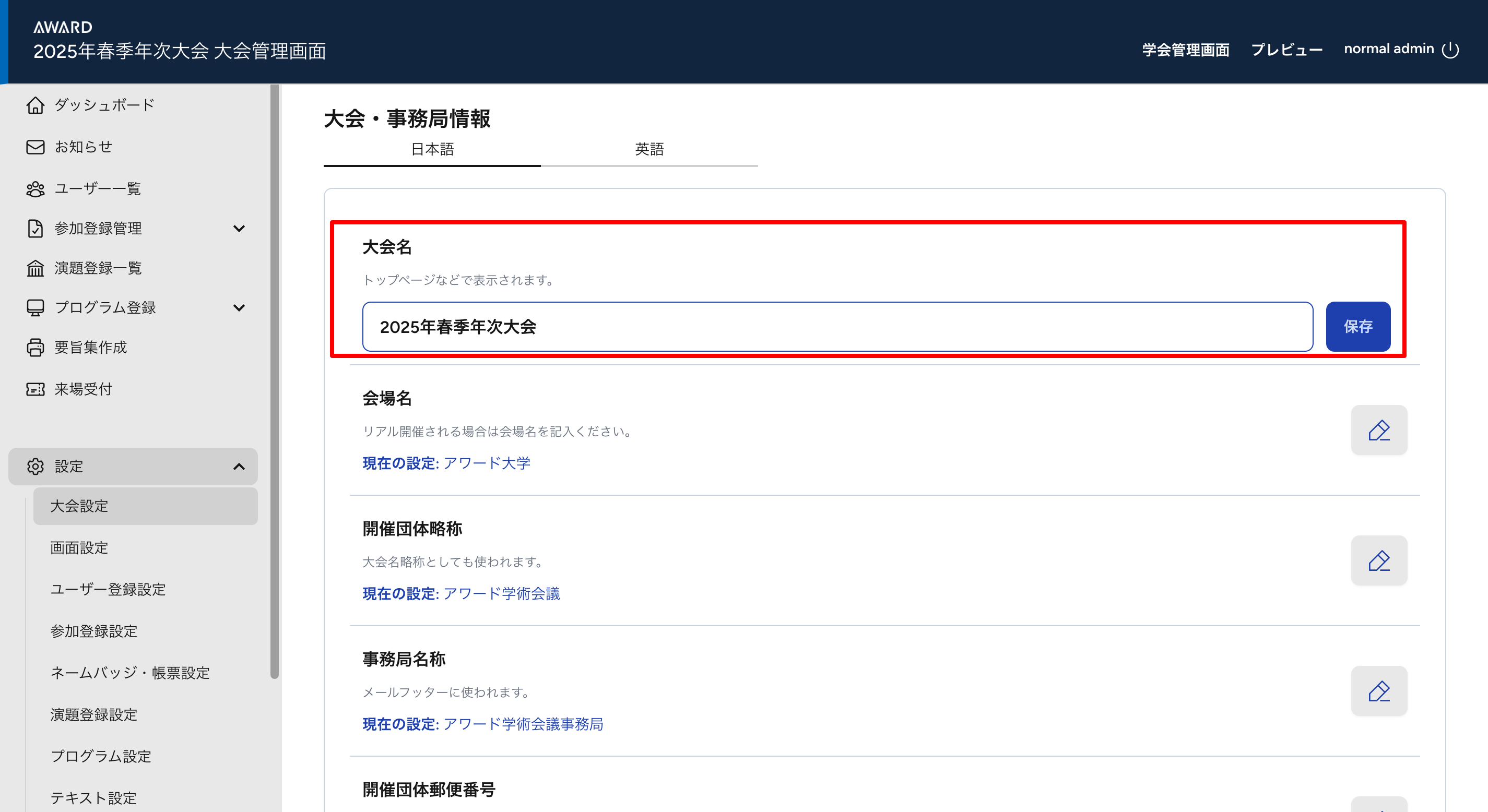Select the 日本語 tab
This screenshot has width=1488, height=812.
click(432, 149)
